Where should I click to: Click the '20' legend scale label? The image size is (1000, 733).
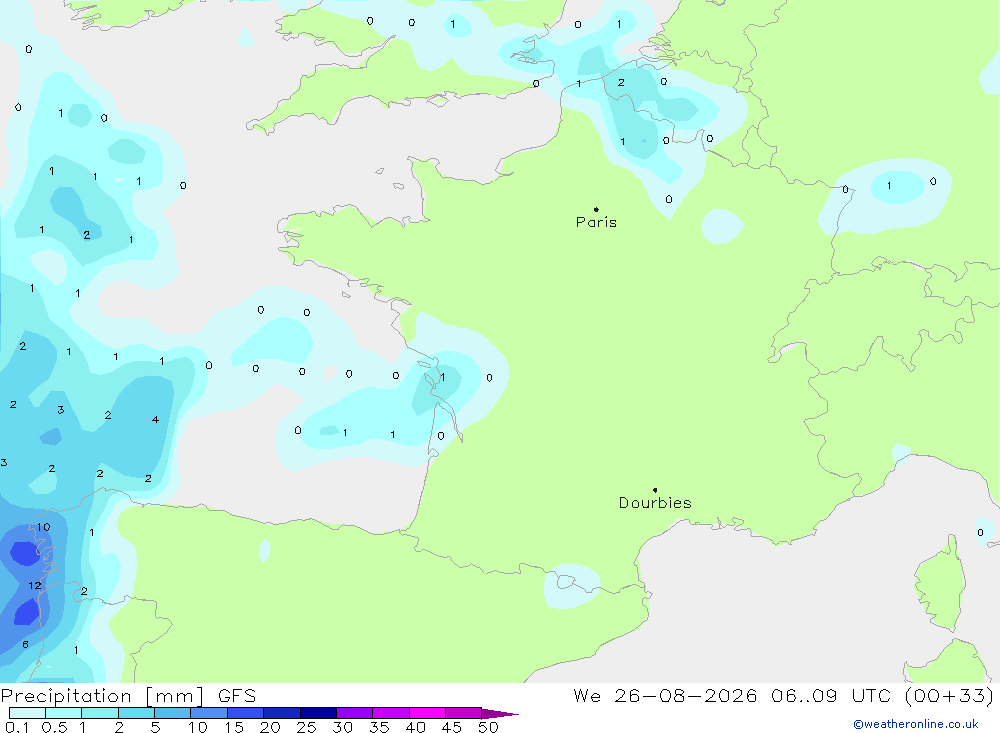(270, 727)
